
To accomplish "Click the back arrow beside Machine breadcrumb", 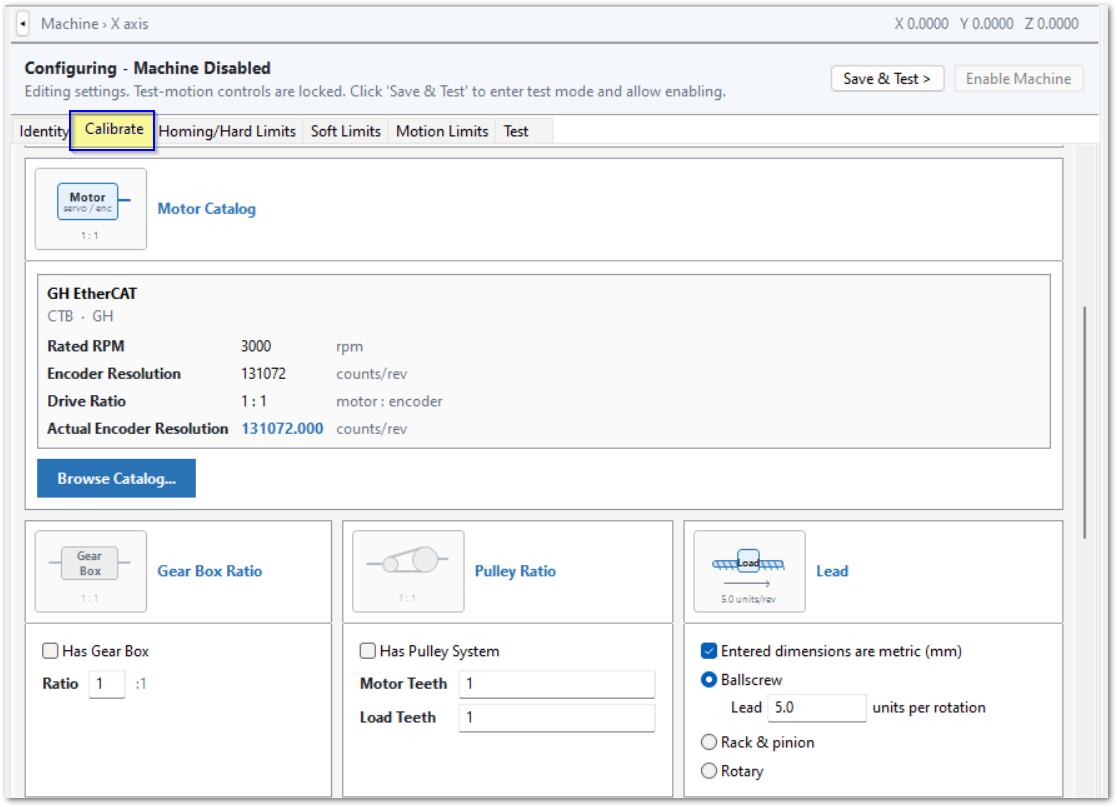I will click(23, 24).
